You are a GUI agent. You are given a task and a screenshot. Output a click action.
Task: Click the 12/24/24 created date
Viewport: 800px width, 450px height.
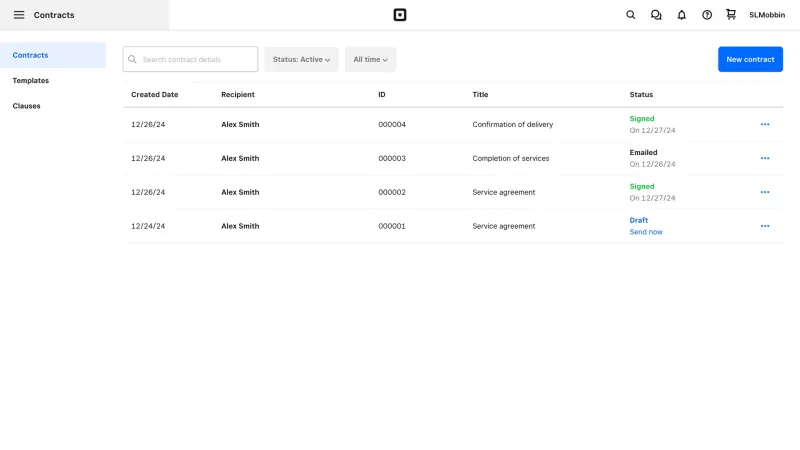pos(148,226)
